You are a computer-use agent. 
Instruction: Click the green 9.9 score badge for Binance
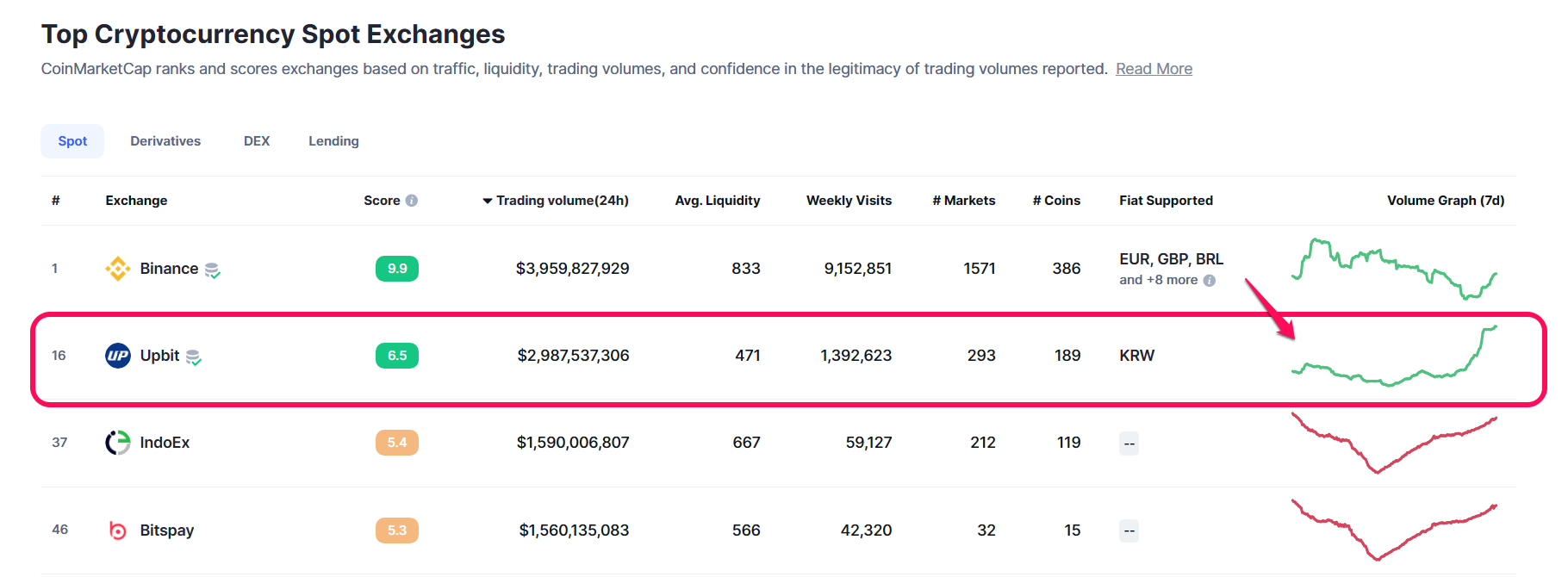click(397, 269)
